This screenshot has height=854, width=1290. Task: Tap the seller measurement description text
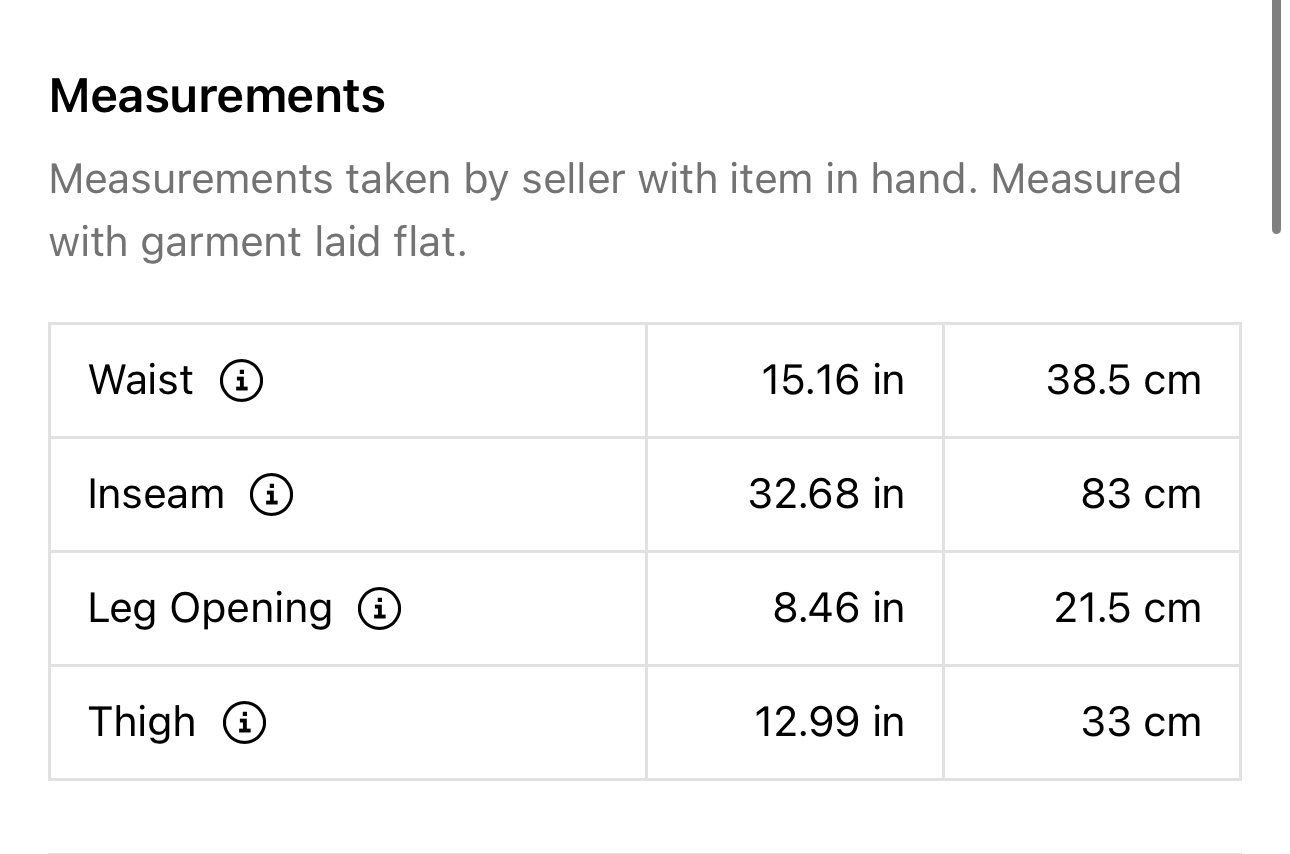click(615, 211)
